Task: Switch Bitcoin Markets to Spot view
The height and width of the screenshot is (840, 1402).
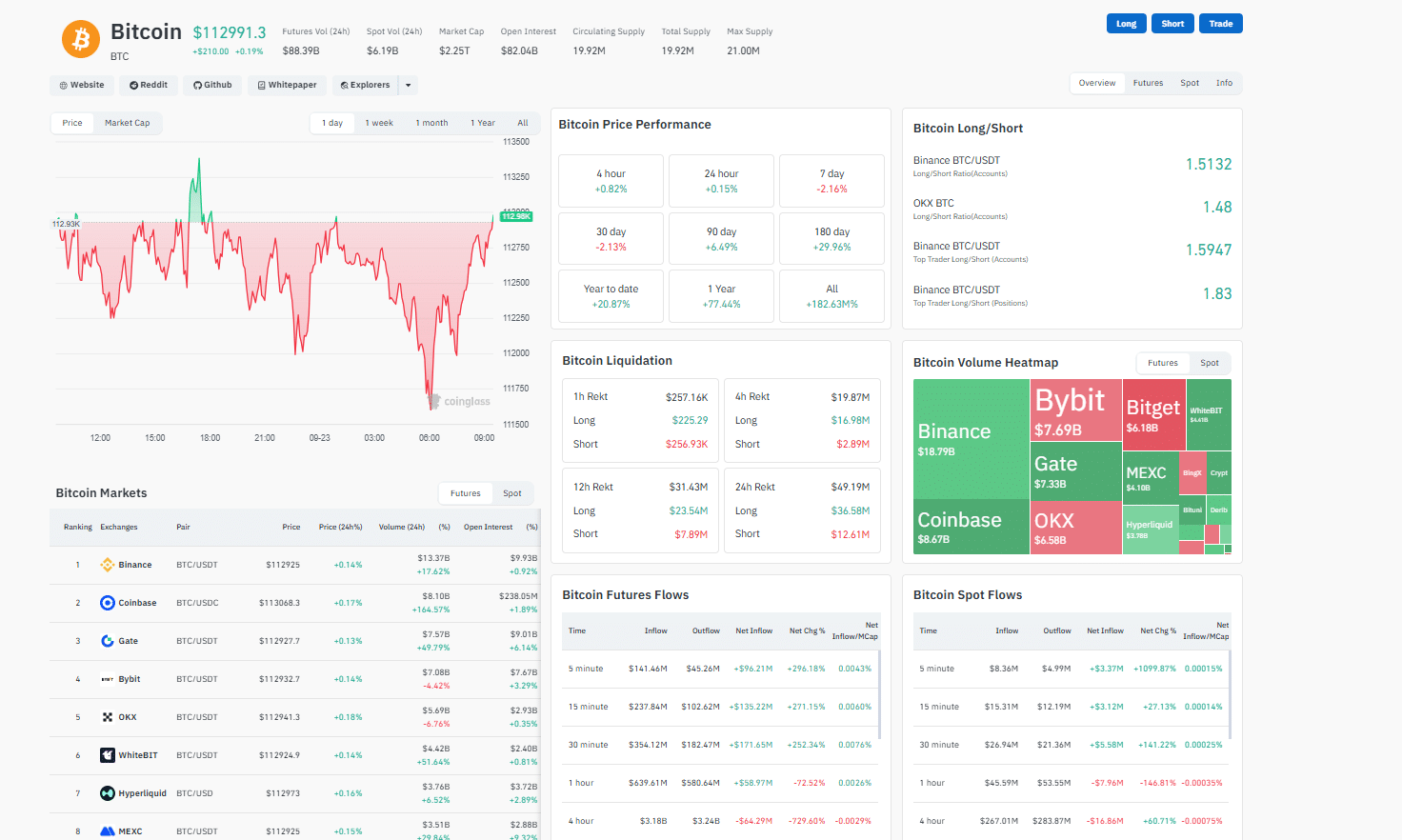Action: [x=512, y=493]
